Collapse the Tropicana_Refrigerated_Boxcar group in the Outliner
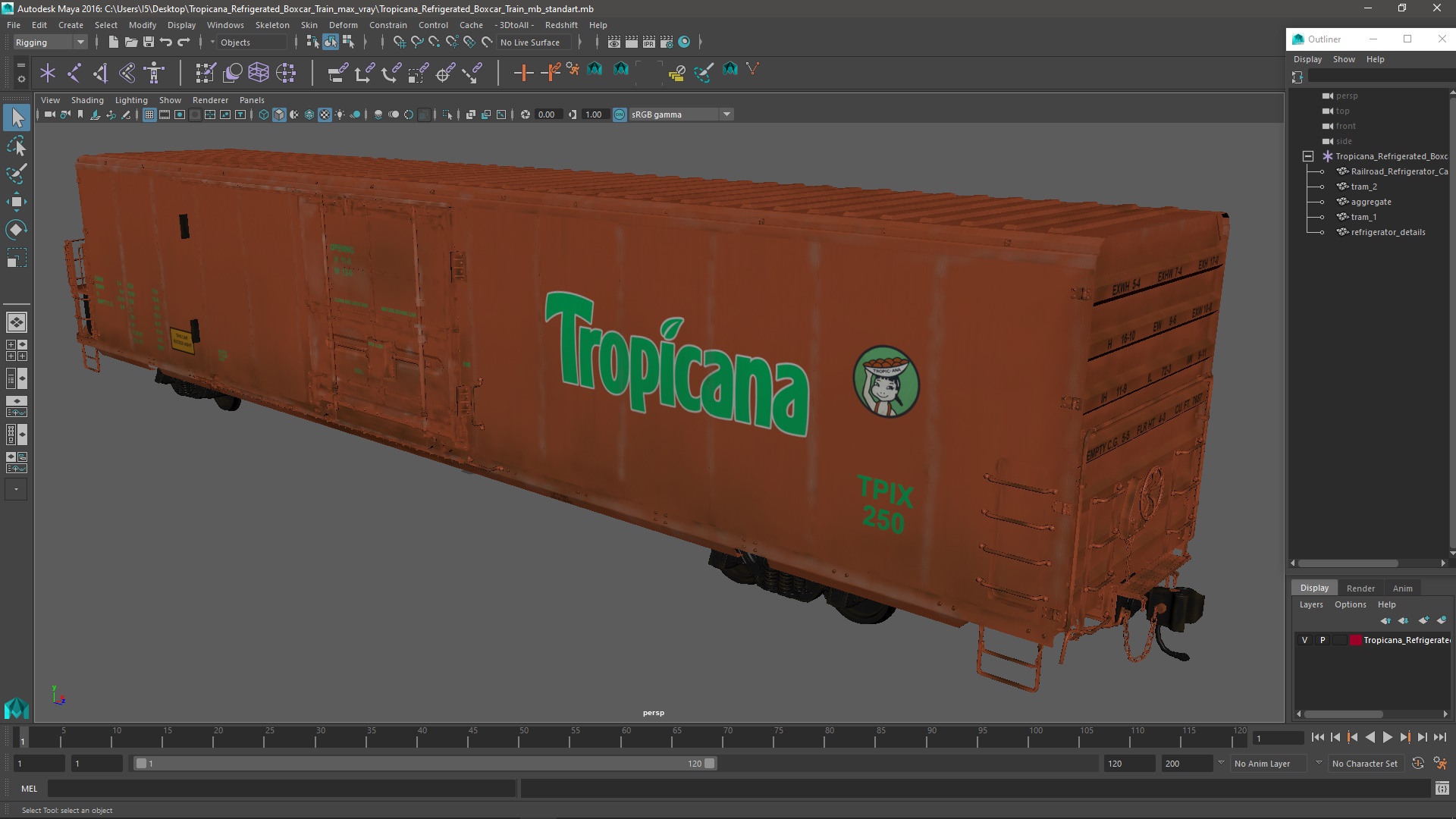1456x819 pixels. [1308, 156]
